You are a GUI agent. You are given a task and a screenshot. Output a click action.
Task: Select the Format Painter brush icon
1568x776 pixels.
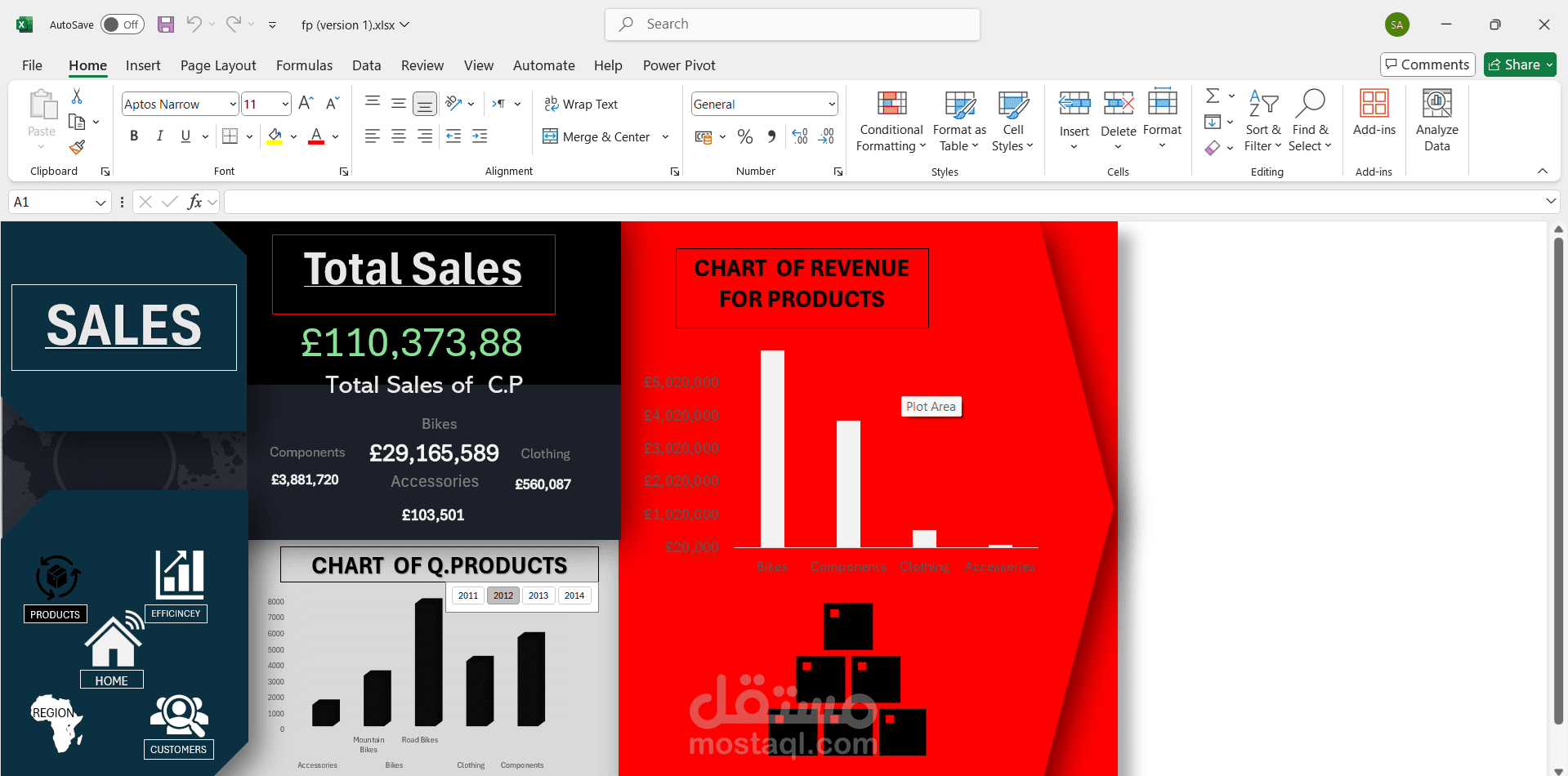tap(77, 147)
